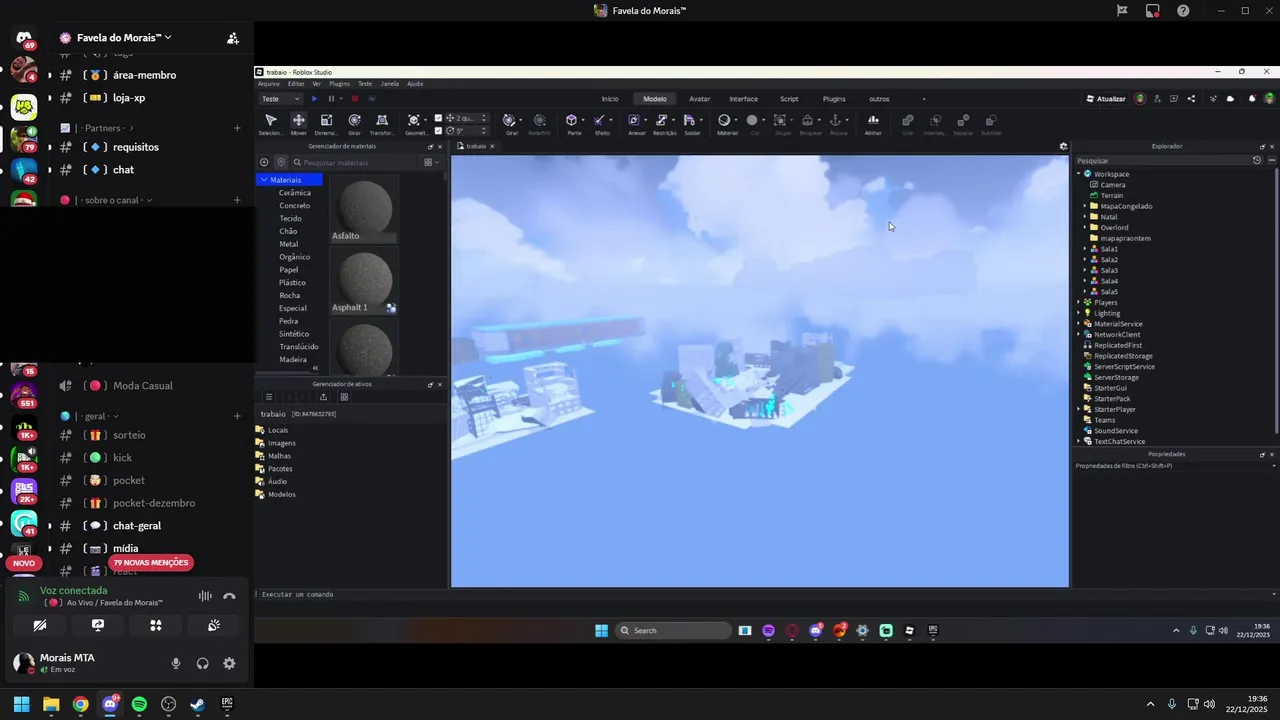Select the Selecionar arrow tool in Roblox Studio

click(x=270, y=124)
